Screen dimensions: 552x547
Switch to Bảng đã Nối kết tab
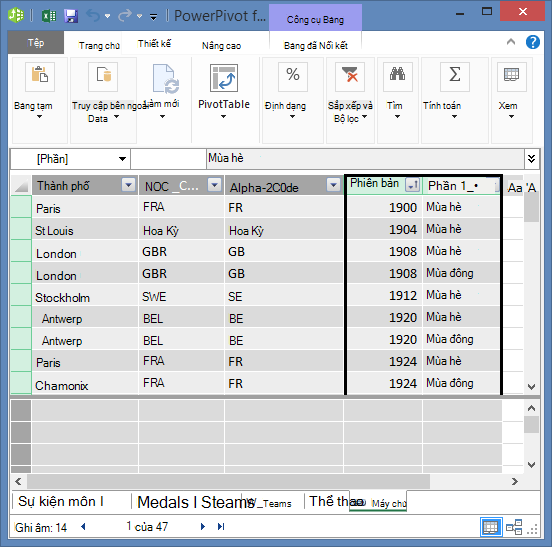pyautogui.click(x=316, y=45)
